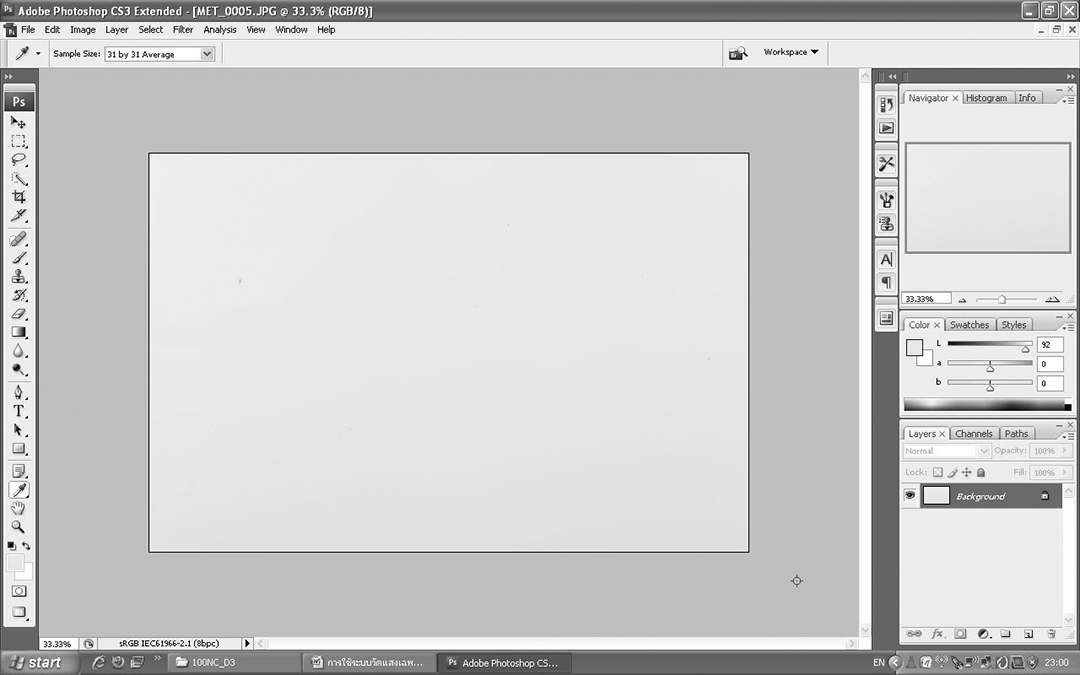Click the Create new layer icon

(x=1028, y=634)
